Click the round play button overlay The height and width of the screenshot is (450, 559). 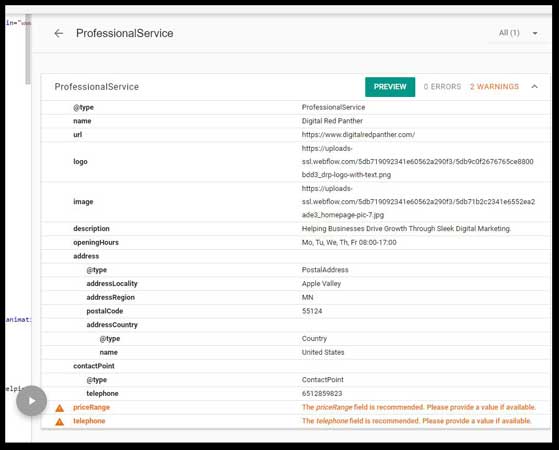pos(31,401)
